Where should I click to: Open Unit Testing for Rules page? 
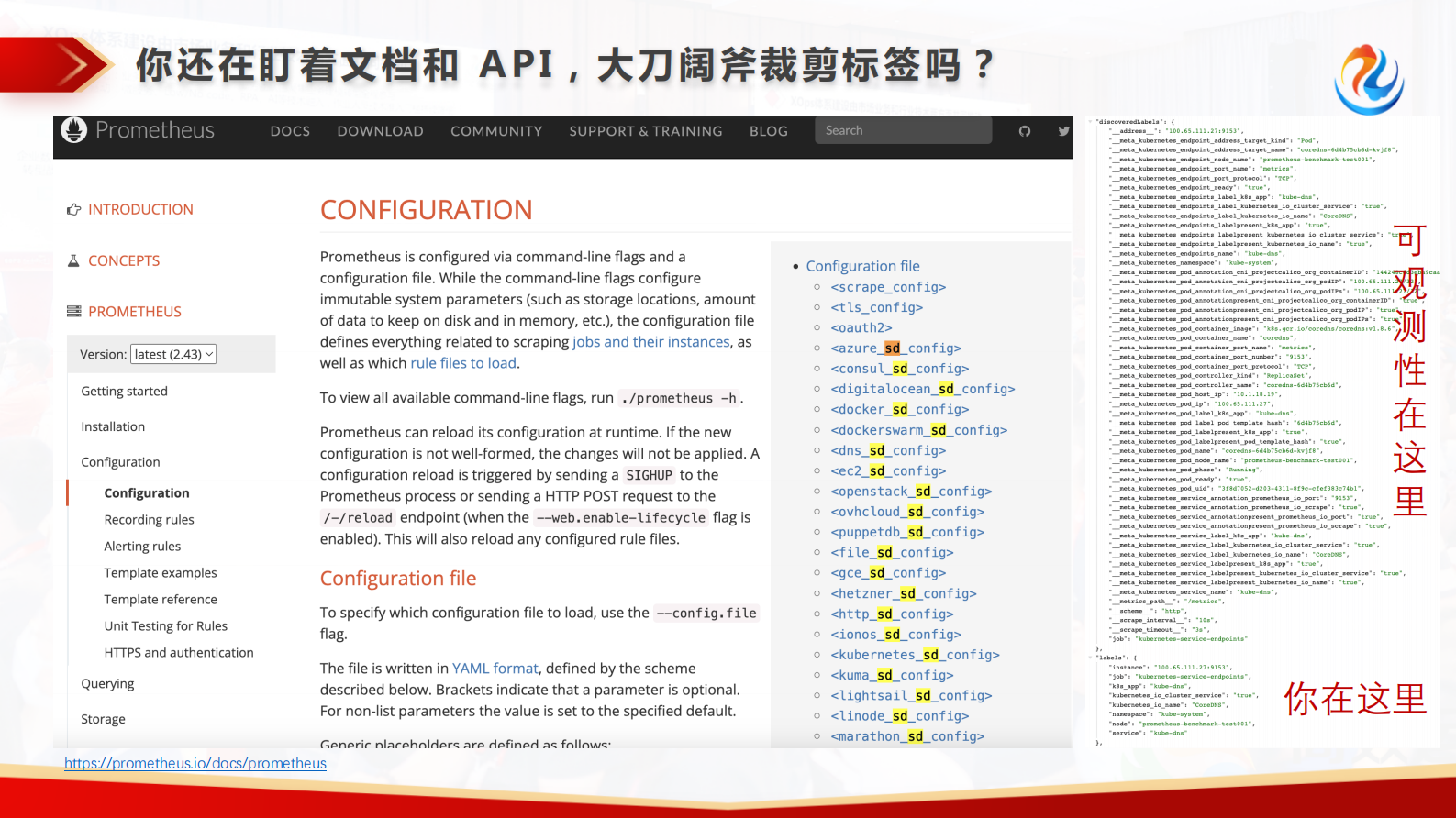pos(165,625)
